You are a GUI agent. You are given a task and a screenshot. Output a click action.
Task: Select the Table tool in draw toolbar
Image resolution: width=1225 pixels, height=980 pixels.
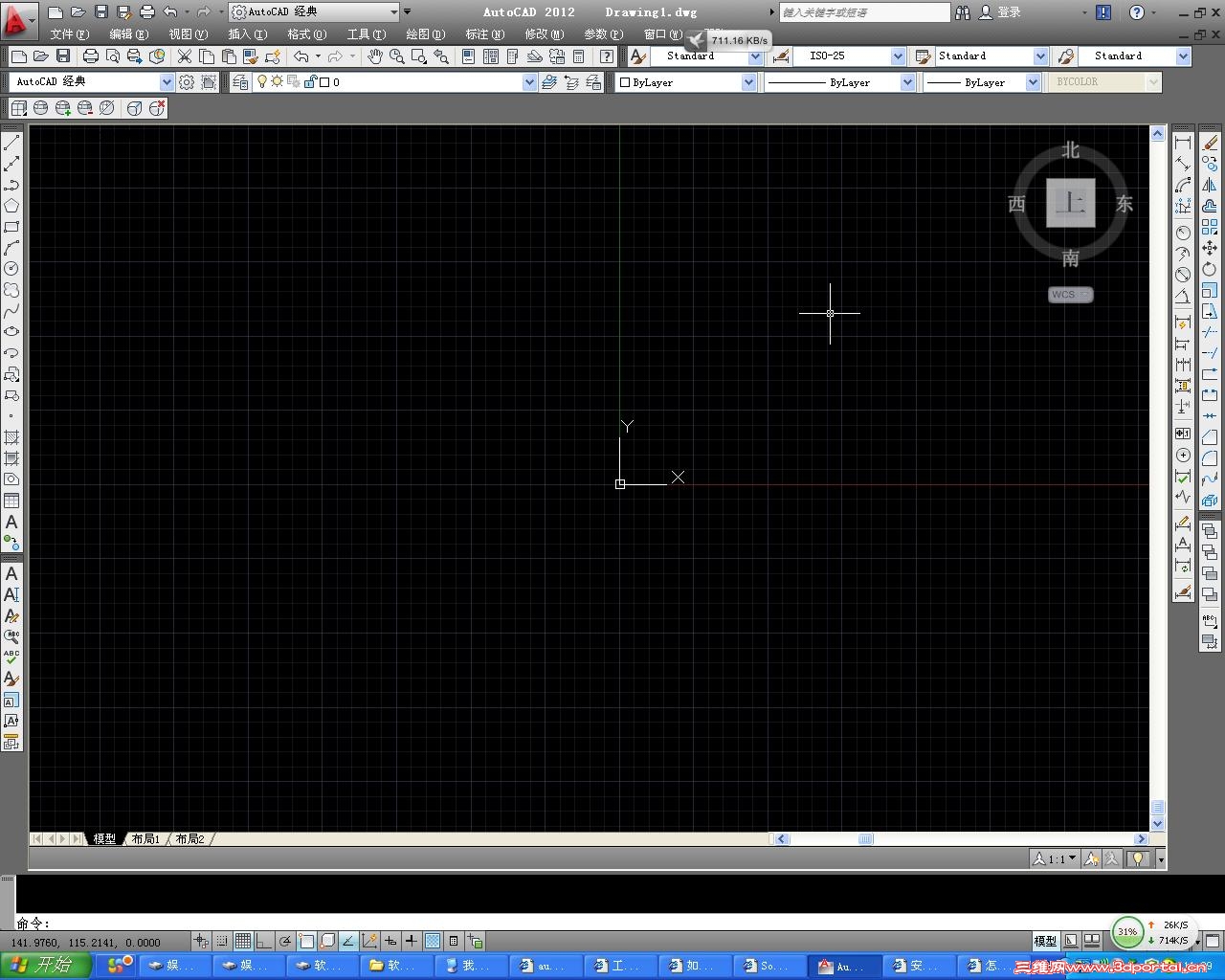[11, 501]
